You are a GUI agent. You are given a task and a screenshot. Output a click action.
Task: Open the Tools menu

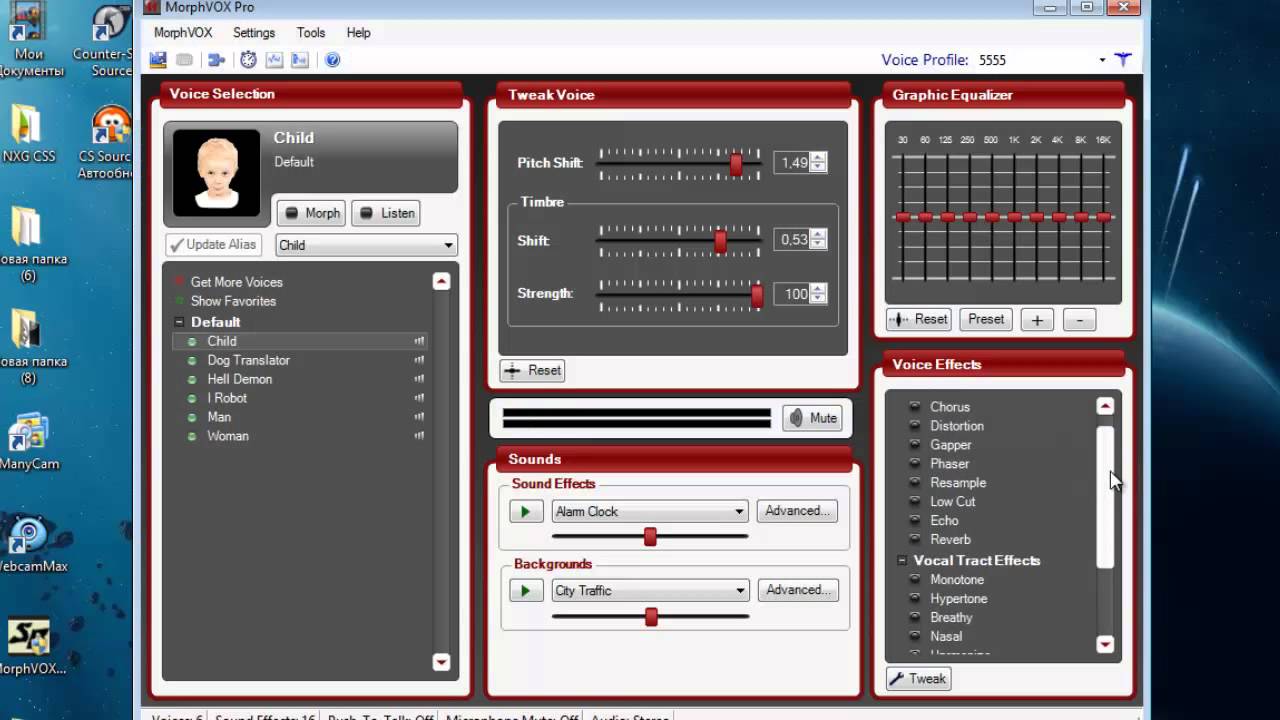click(311, 33)
